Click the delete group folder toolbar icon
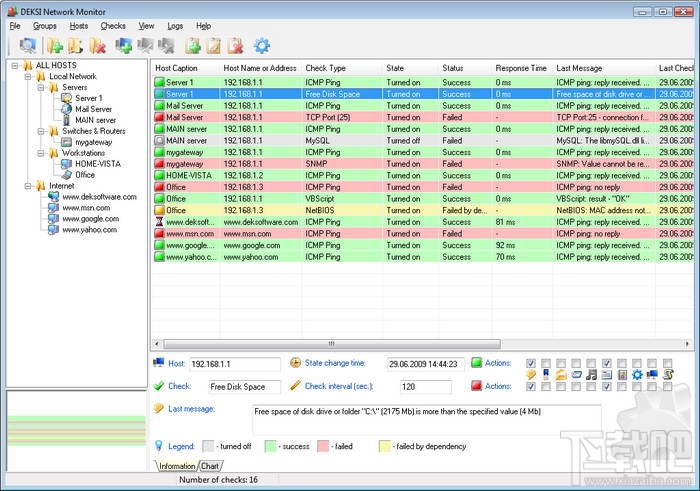Screen dimensions: 700x491 (x=98, y=45)
